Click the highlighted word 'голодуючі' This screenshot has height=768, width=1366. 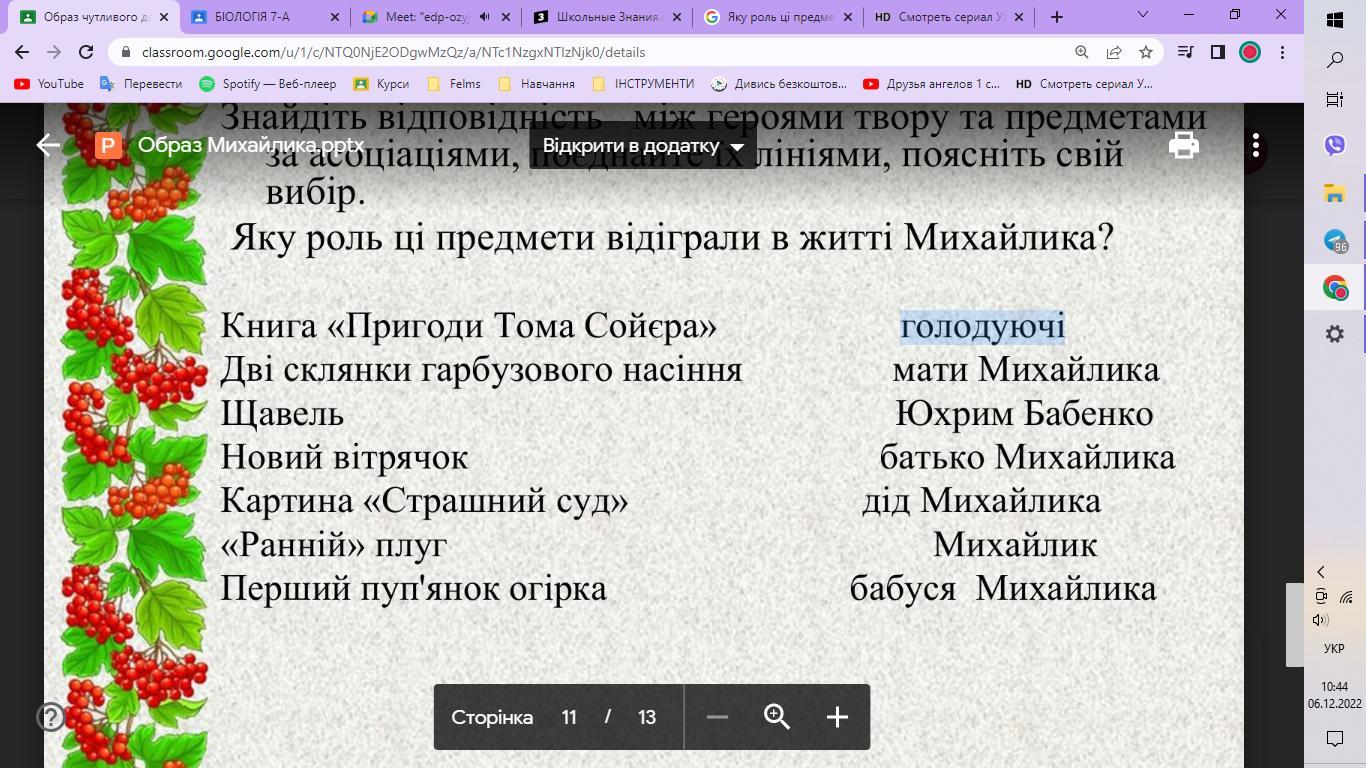[x=982, y=326]
